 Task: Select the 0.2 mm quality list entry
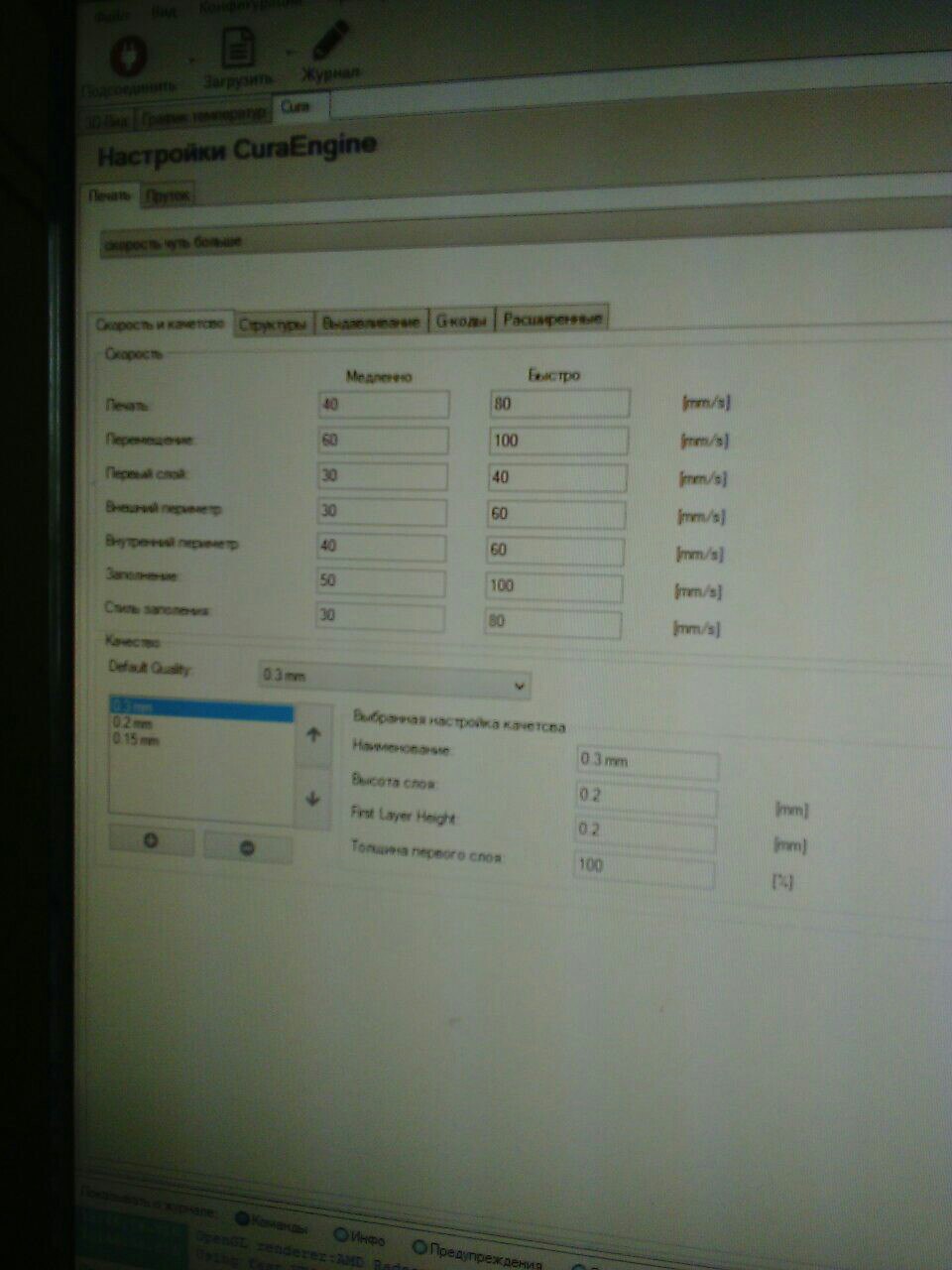coord(202,724)
